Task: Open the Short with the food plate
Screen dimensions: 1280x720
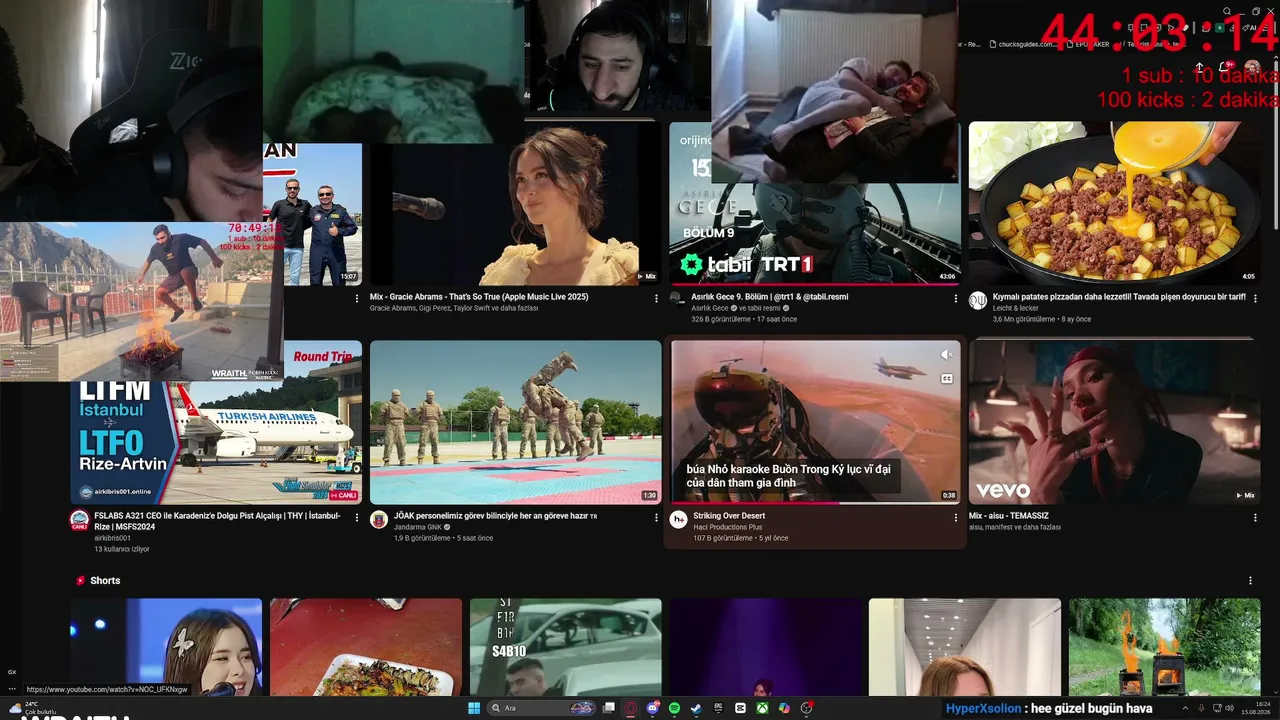Action: point(366,647)
